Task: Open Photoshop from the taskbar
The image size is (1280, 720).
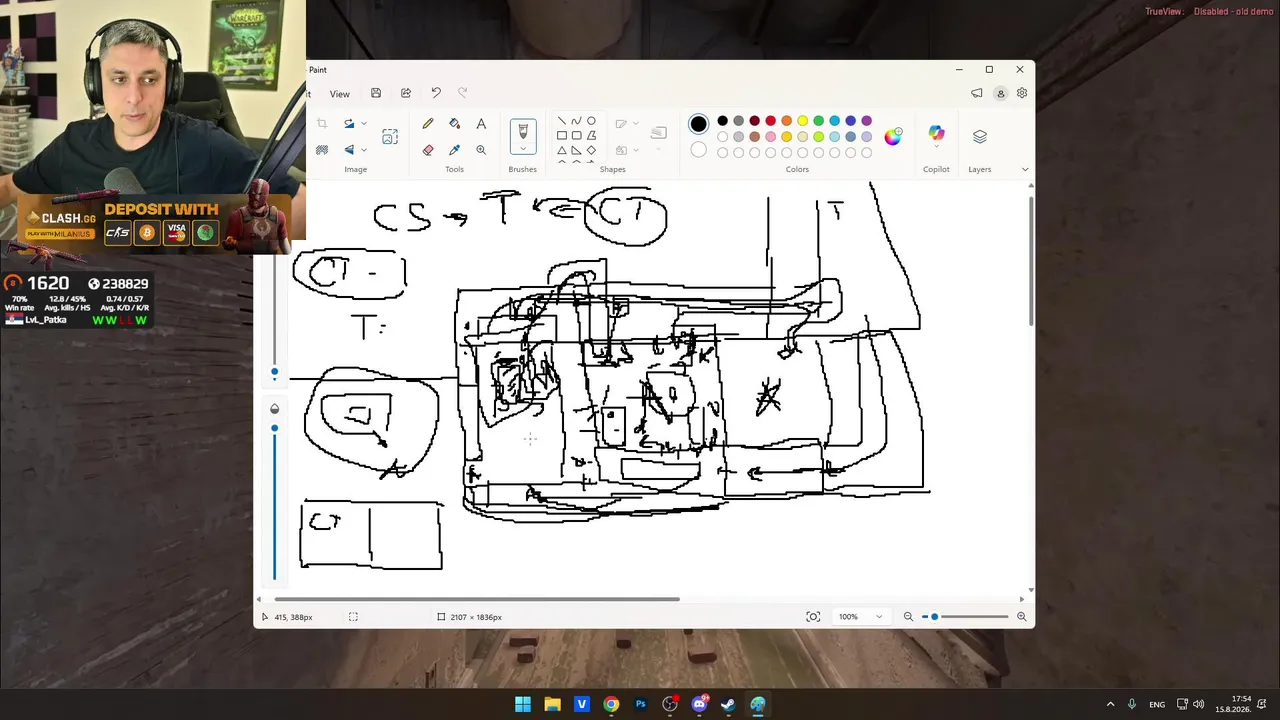Action: pos(641,704)
